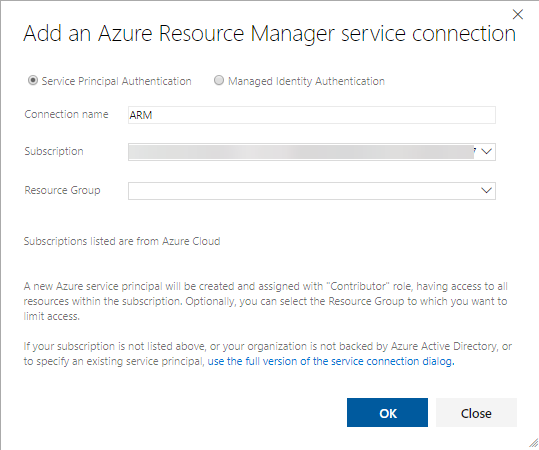Viewport: 539px width, 450px height.
Task: Click the Connection name label
Action: 66,114
